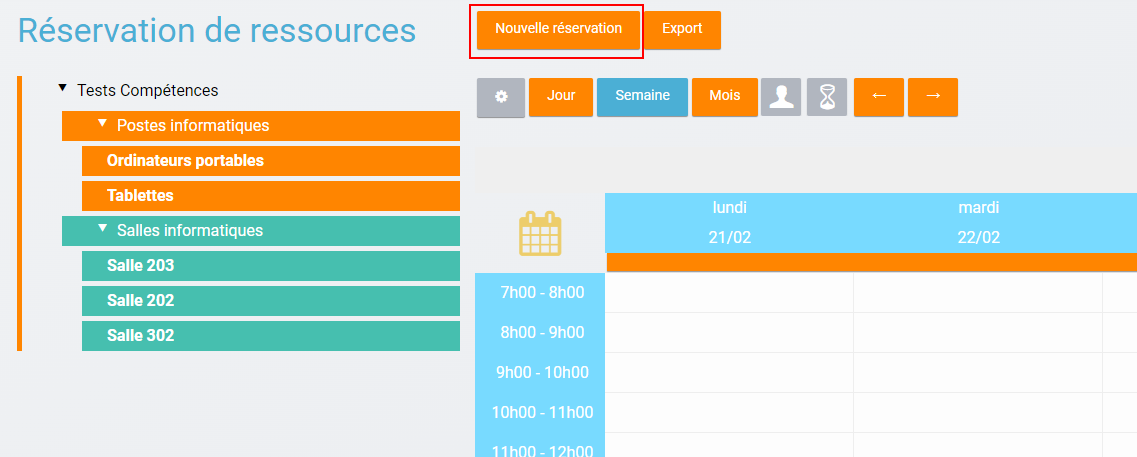Click the Nouvelle réservation button
1137x457 pixels.
[558, 29]
